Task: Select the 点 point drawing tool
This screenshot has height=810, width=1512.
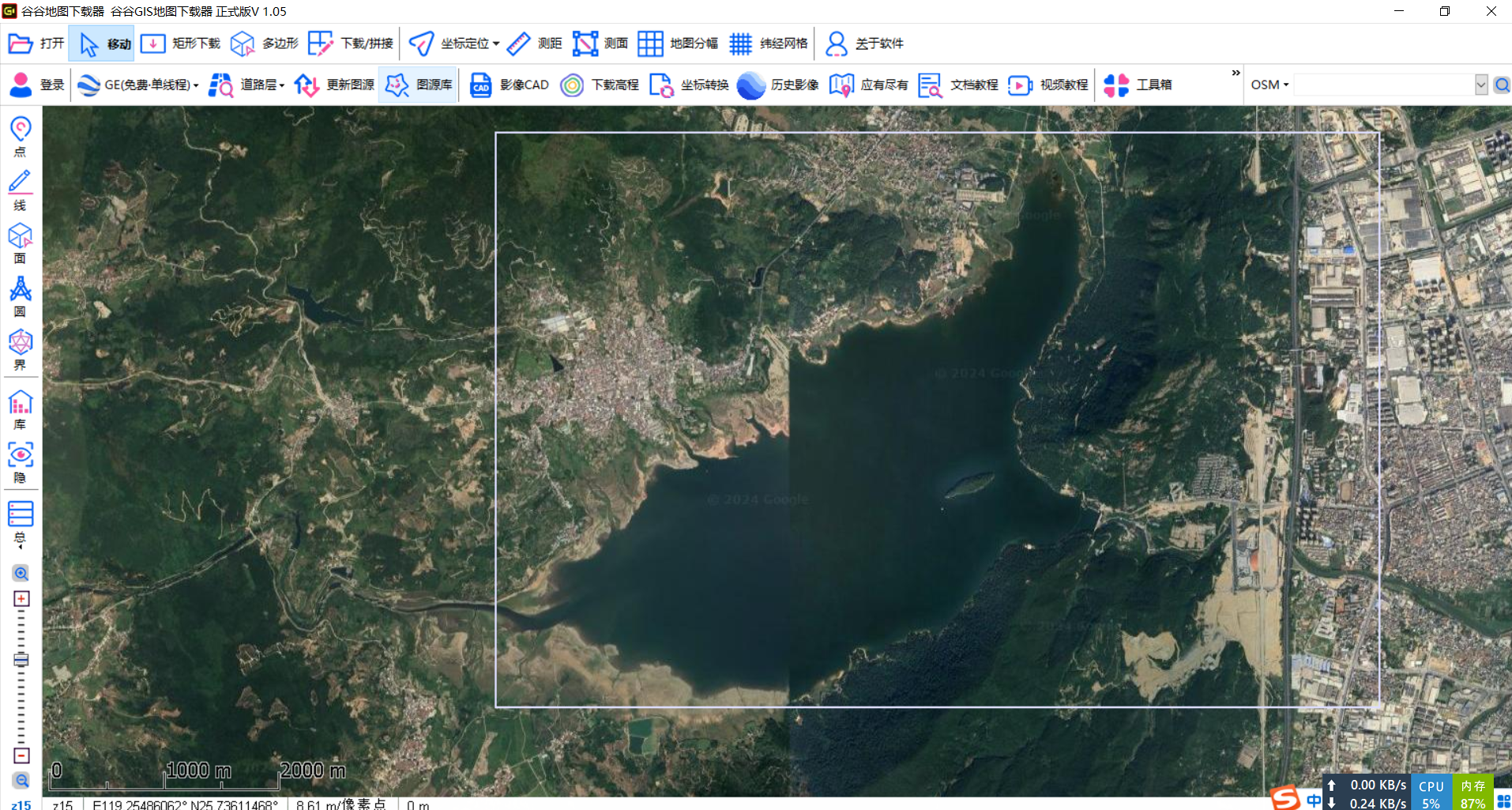Action: [20, 134]
